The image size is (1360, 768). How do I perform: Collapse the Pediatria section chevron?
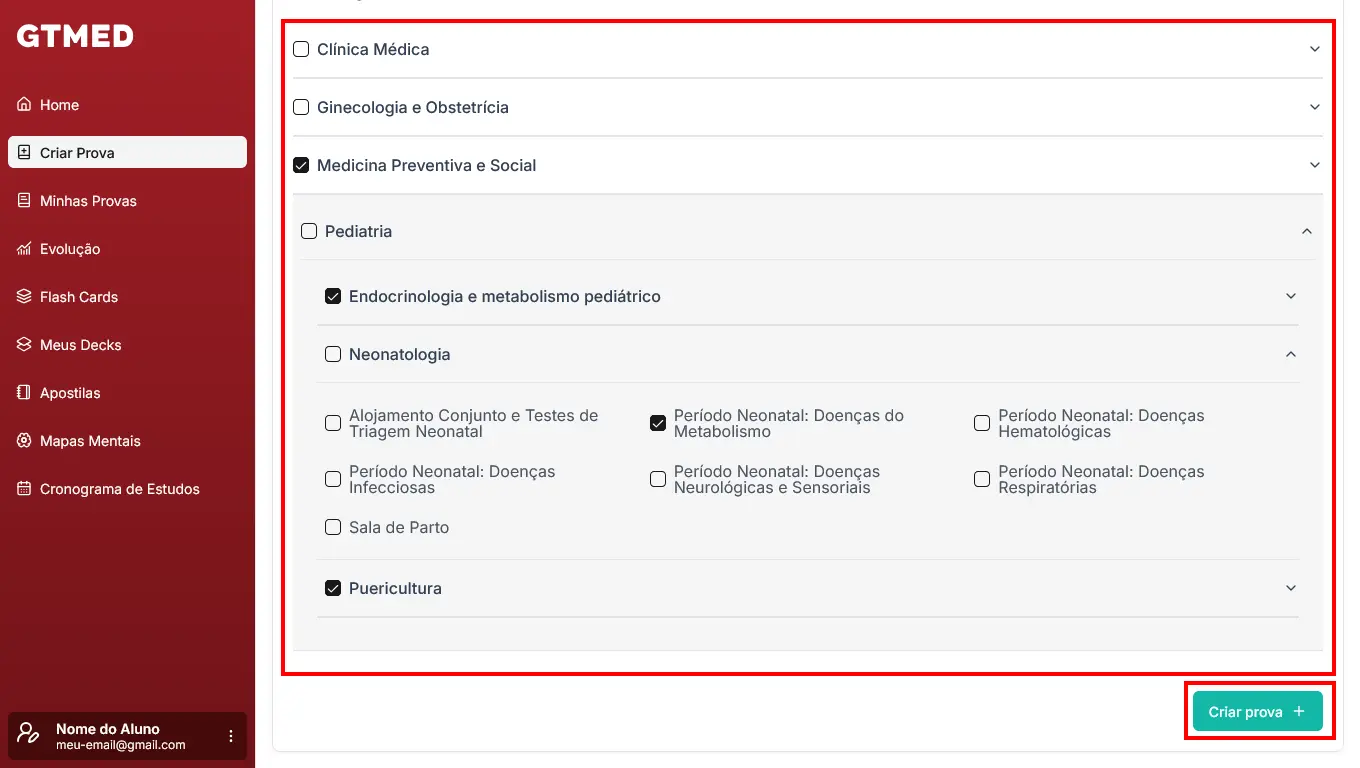click(x=1307, y=231)
